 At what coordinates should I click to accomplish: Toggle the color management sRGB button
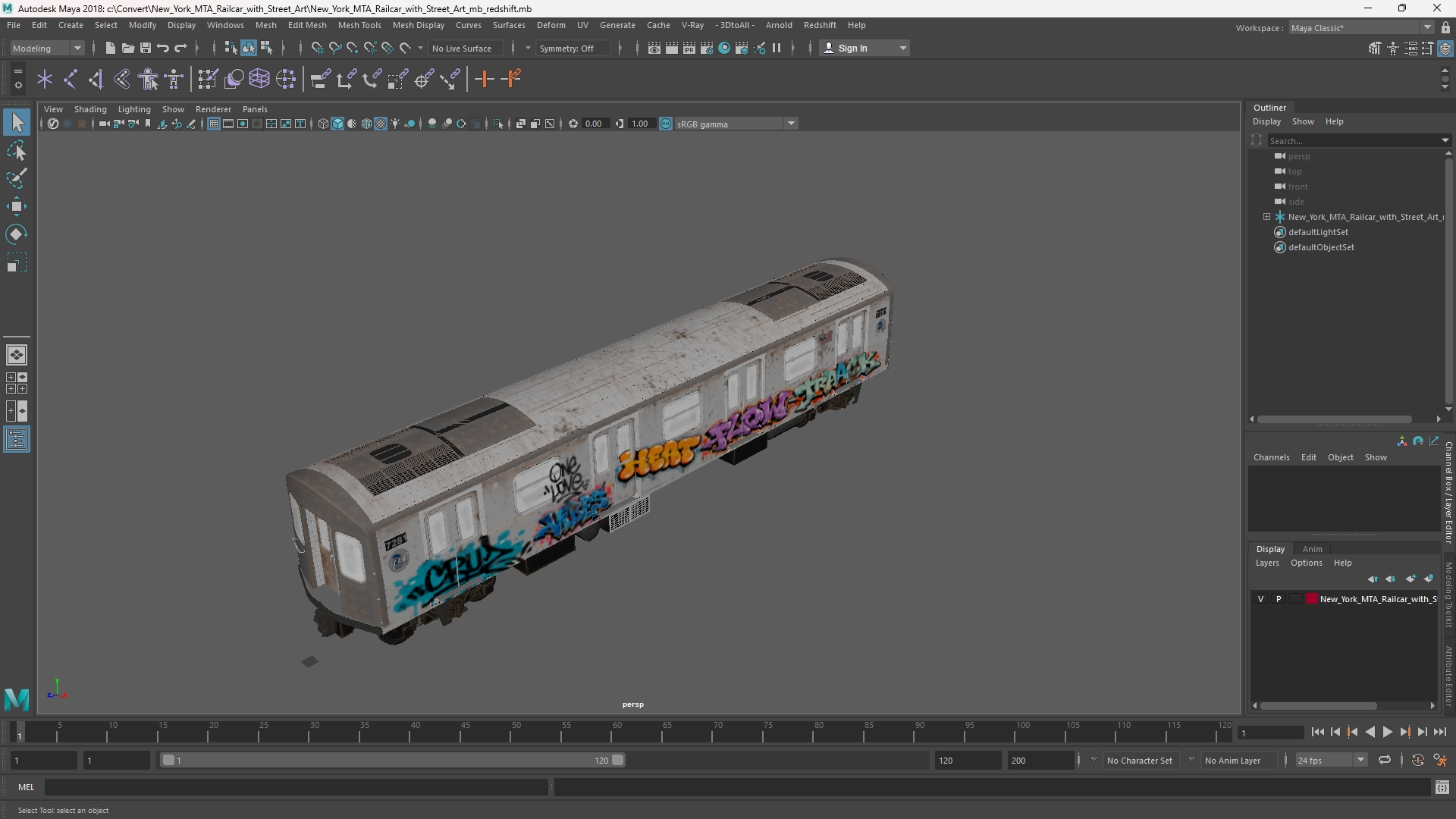[x=666, y=124]
